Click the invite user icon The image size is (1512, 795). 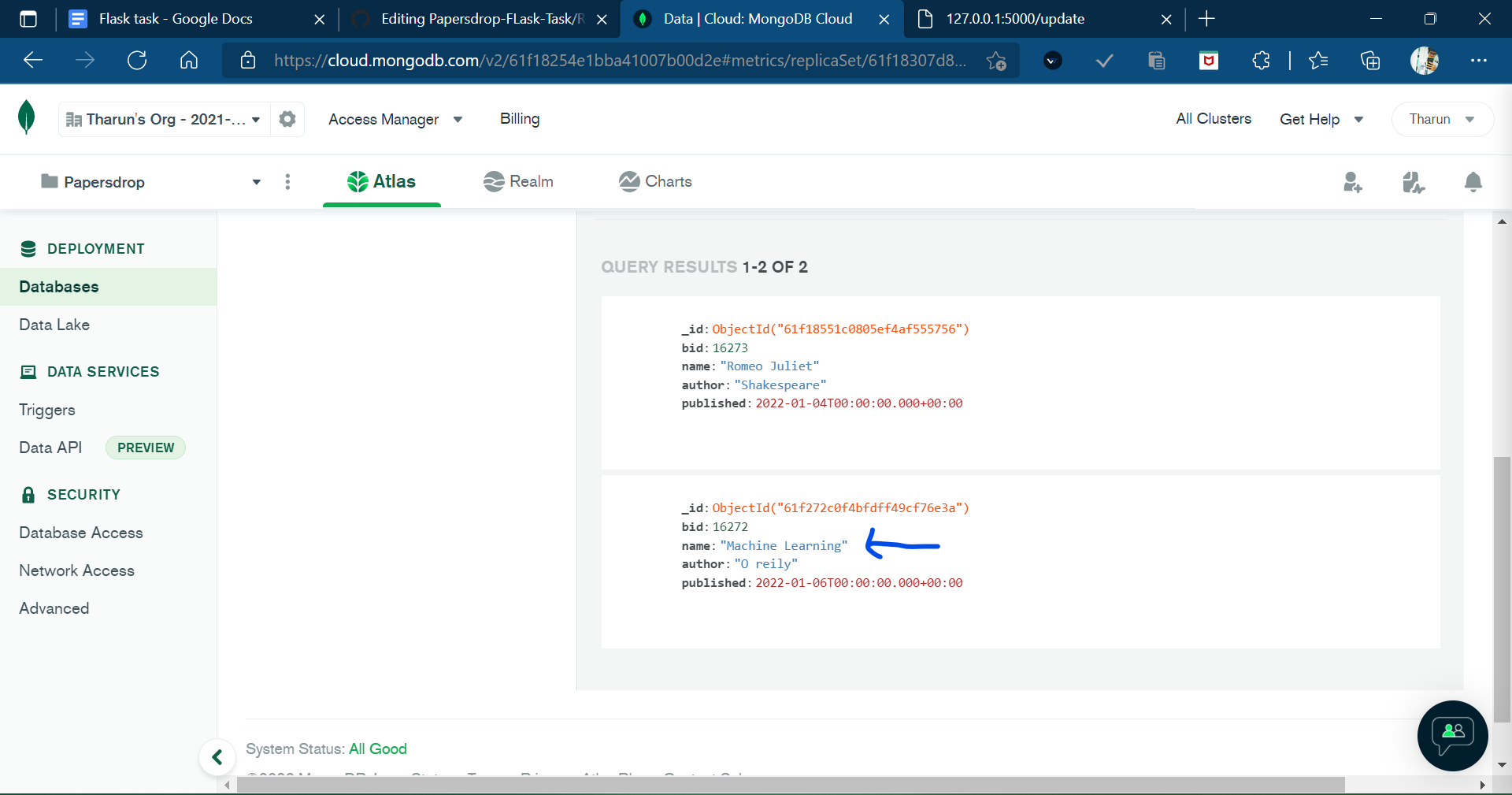[1352, 182]
